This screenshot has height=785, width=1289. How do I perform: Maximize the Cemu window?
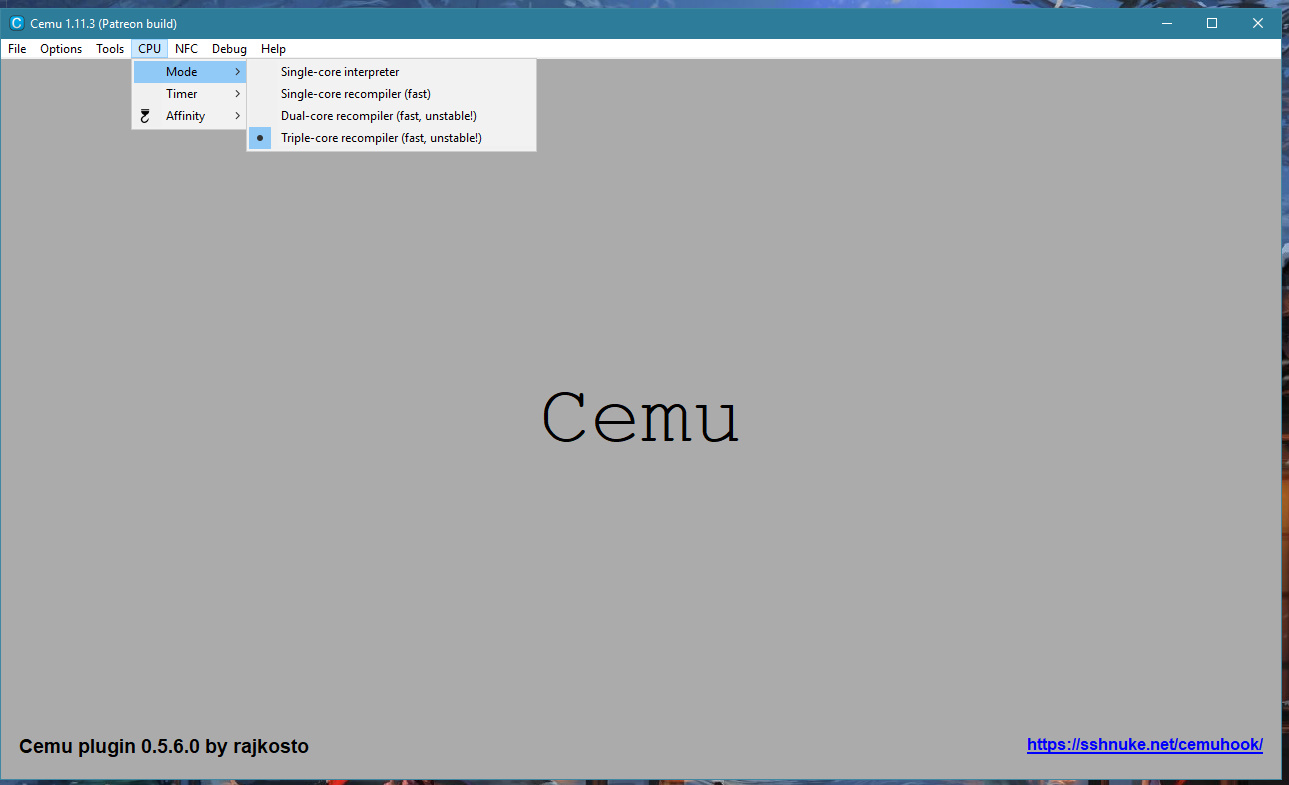pos(1212,23)
